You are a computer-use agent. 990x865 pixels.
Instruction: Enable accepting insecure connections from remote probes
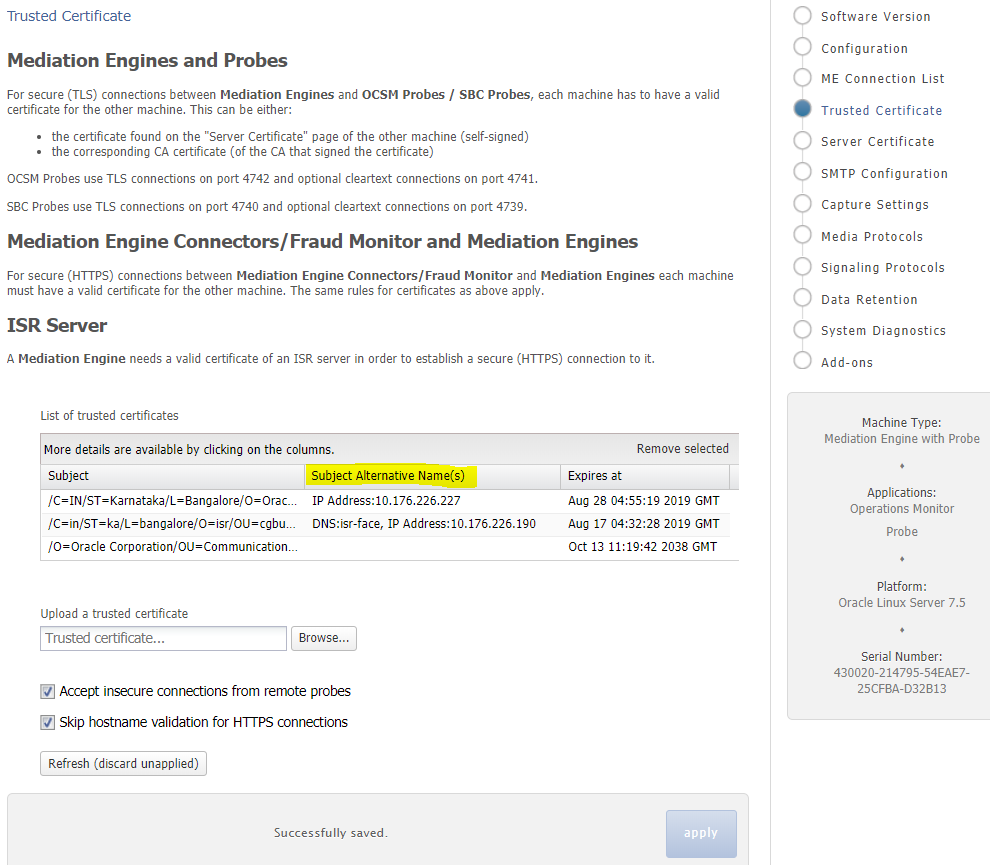[47, 691]
